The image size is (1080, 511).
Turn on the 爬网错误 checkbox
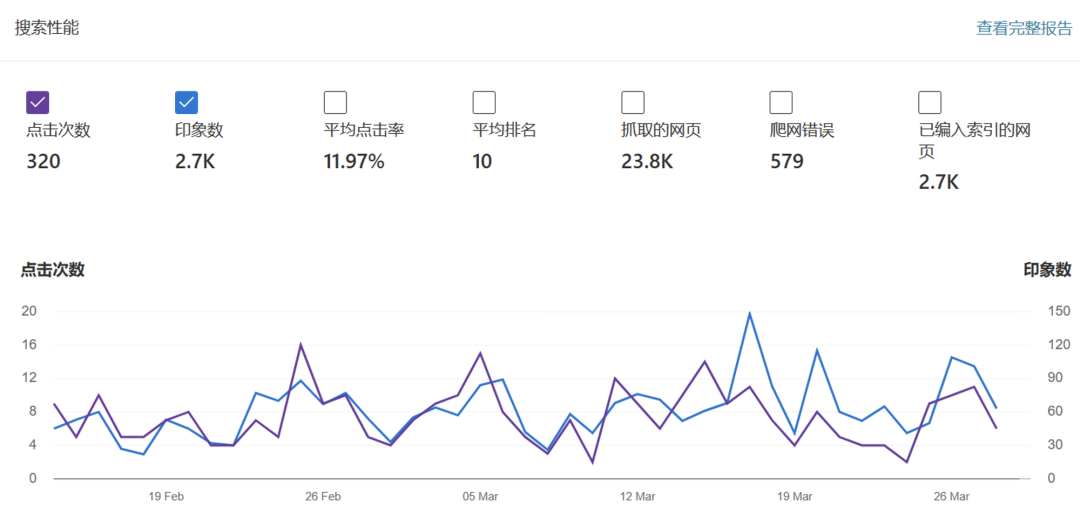coord(781,102)
